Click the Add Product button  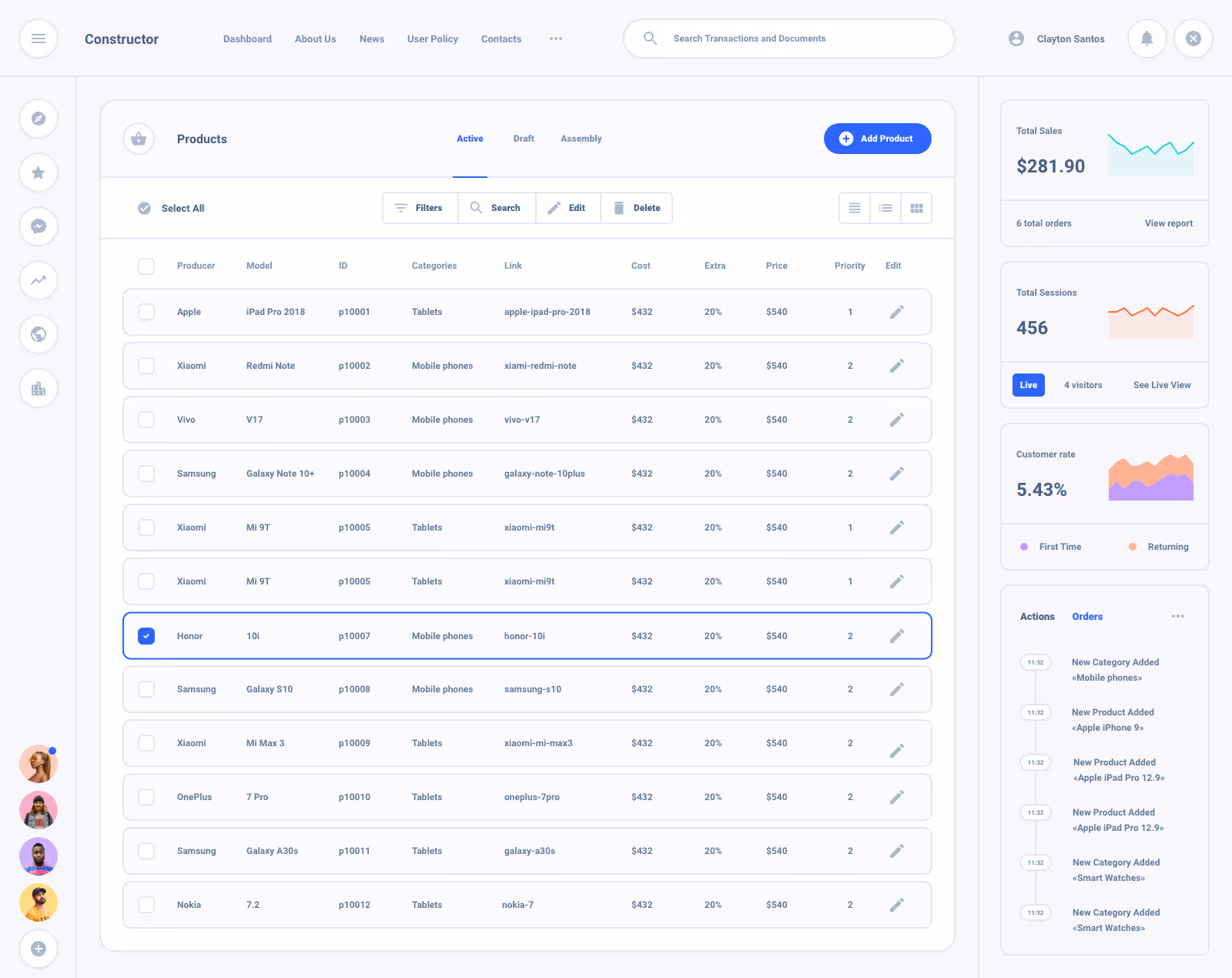pos(877,139)
